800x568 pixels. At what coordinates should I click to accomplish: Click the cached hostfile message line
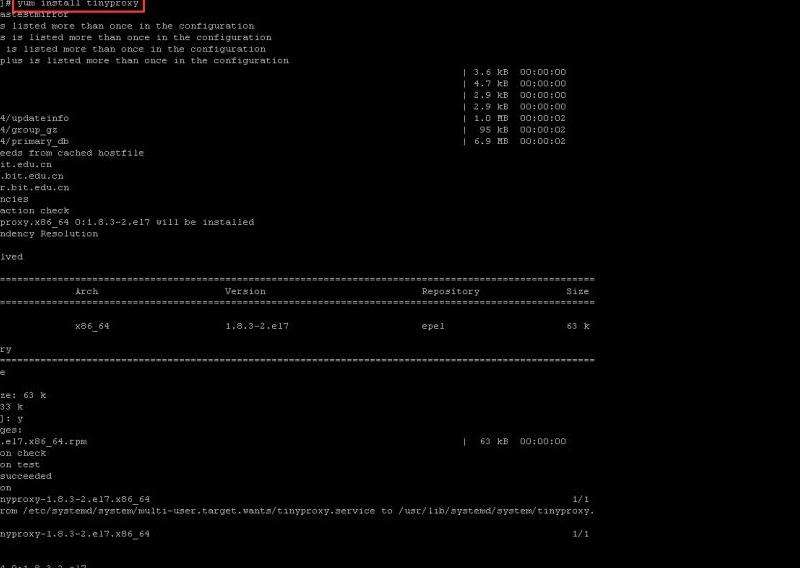click(72, 153)
